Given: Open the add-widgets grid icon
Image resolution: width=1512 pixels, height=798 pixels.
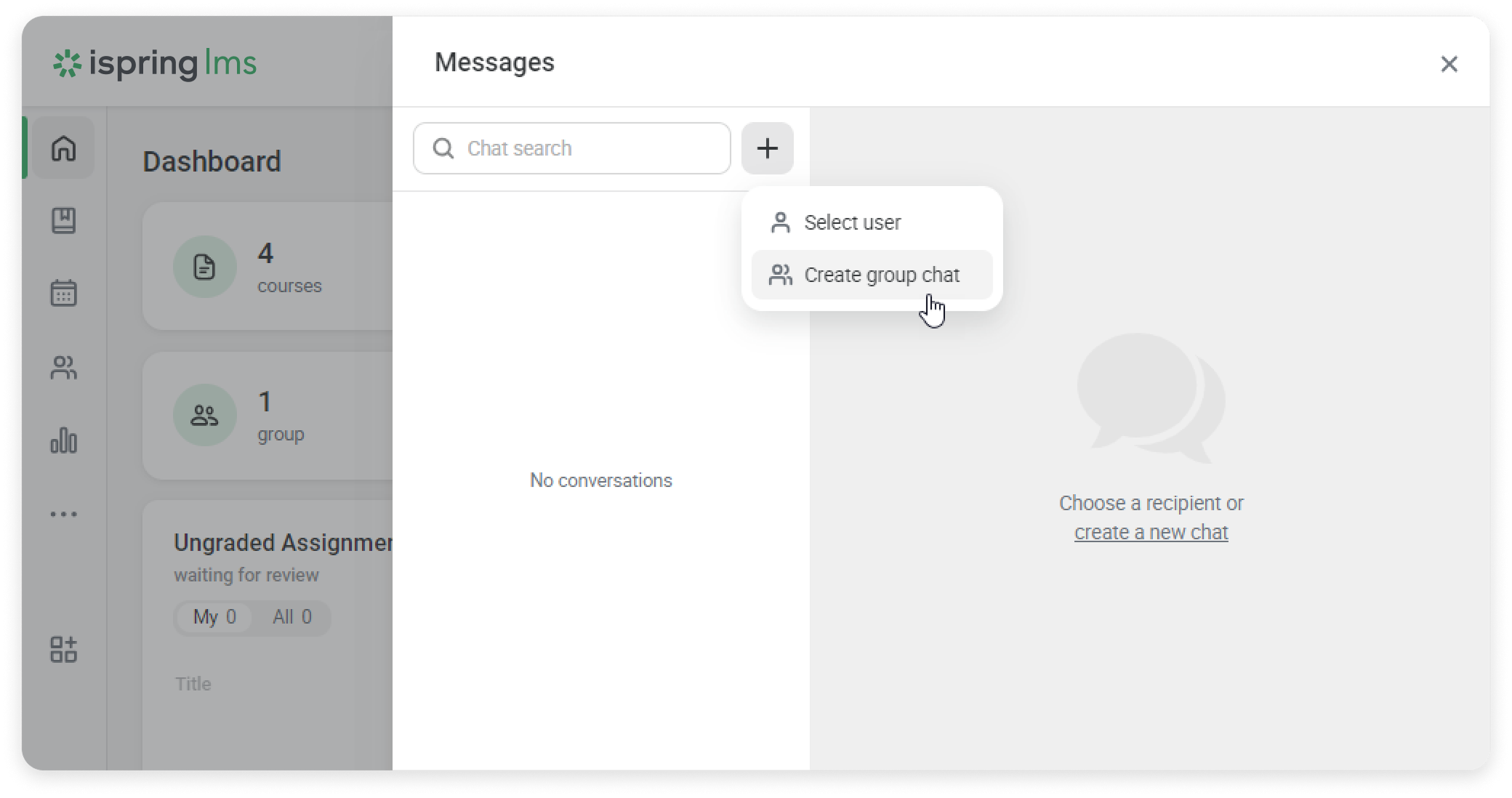Looking at the screenshot, I should pos(63,650).
